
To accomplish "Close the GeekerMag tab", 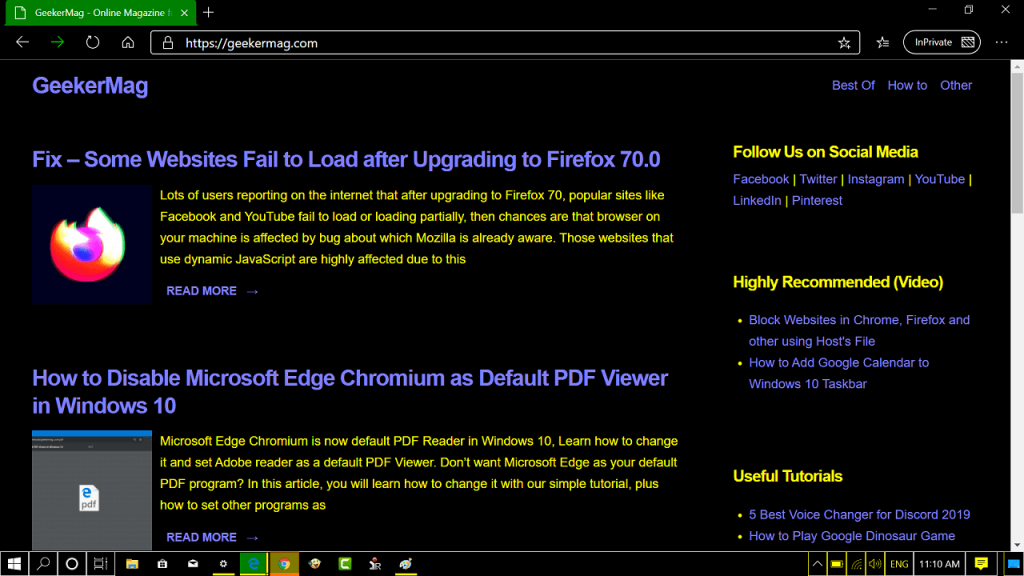I will (x=184, y=12).
